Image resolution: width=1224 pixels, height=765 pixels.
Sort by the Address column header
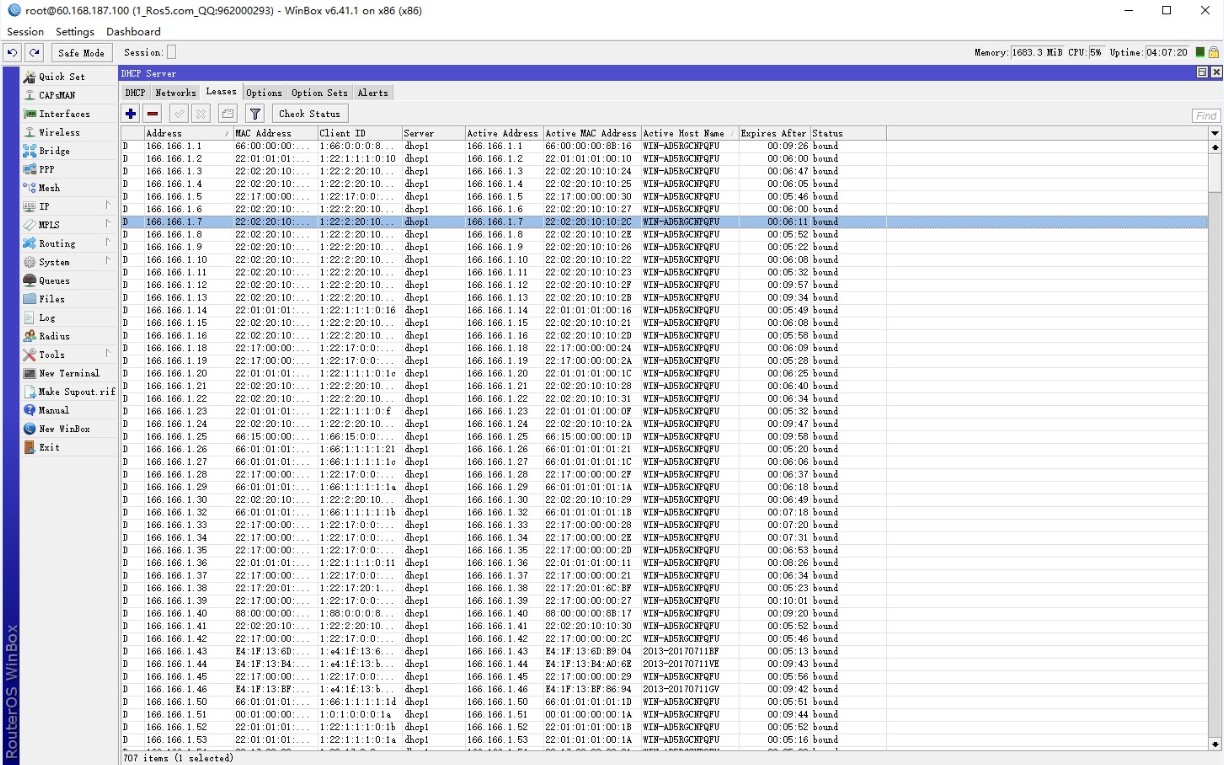188,133
